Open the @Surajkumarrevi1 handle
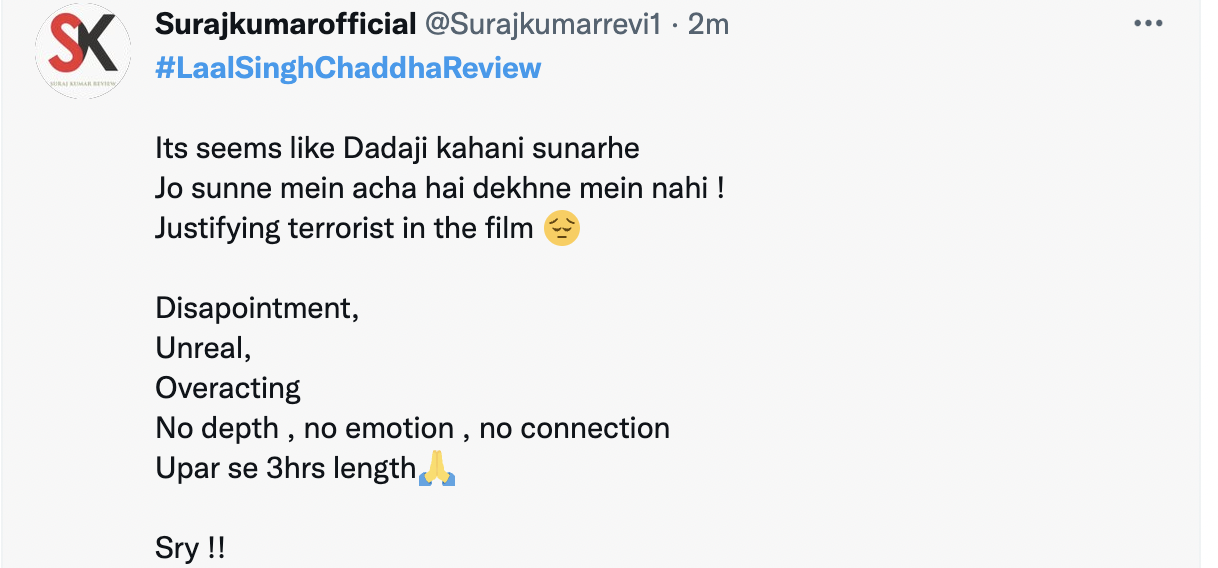1218x568 pixels. (x=544, y=24)
